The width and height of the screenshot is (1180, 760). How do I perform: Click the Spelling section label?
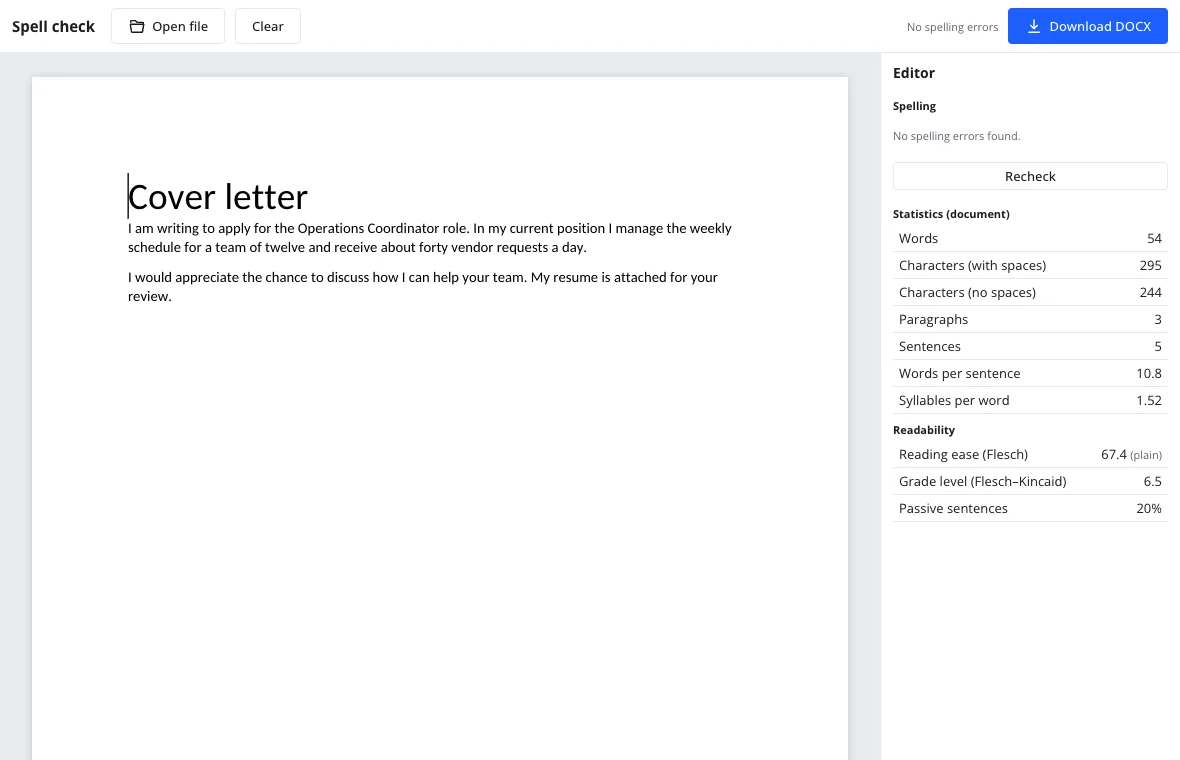[x=914, y=106]
